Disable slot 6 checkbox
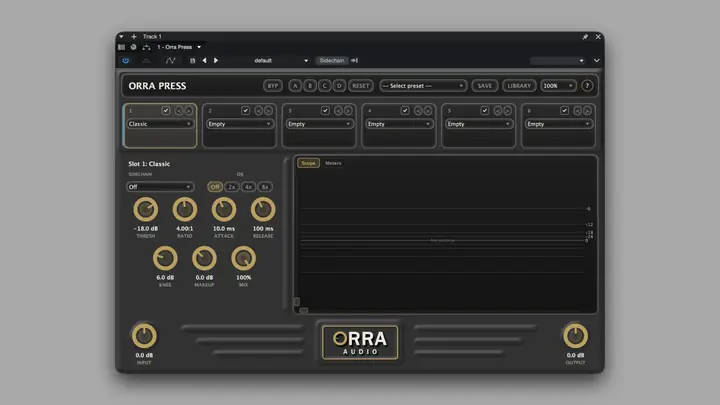Image resolution: width=720 pixels, height=405 pixels. coord(565,111)
